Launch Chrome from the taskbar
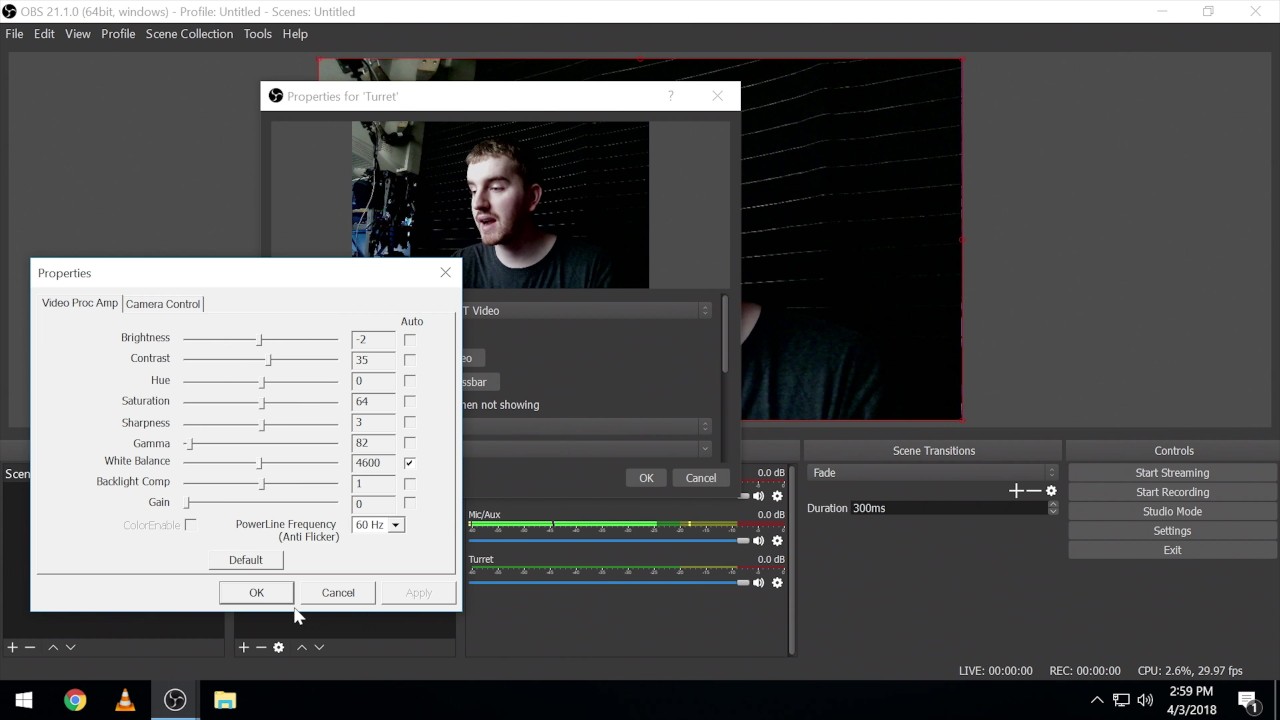This screenshot has width=1280, height=720. point(75,700)
